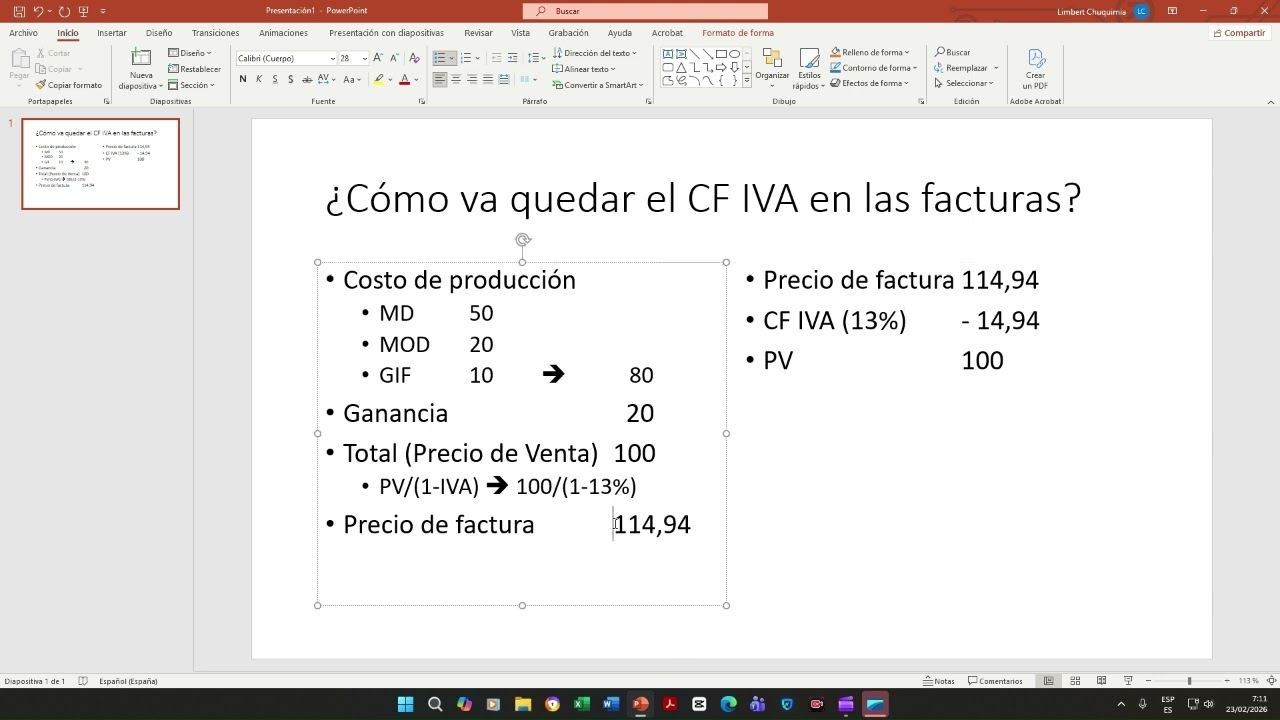Toggle strikethrough abc formatting

(308, 79)
